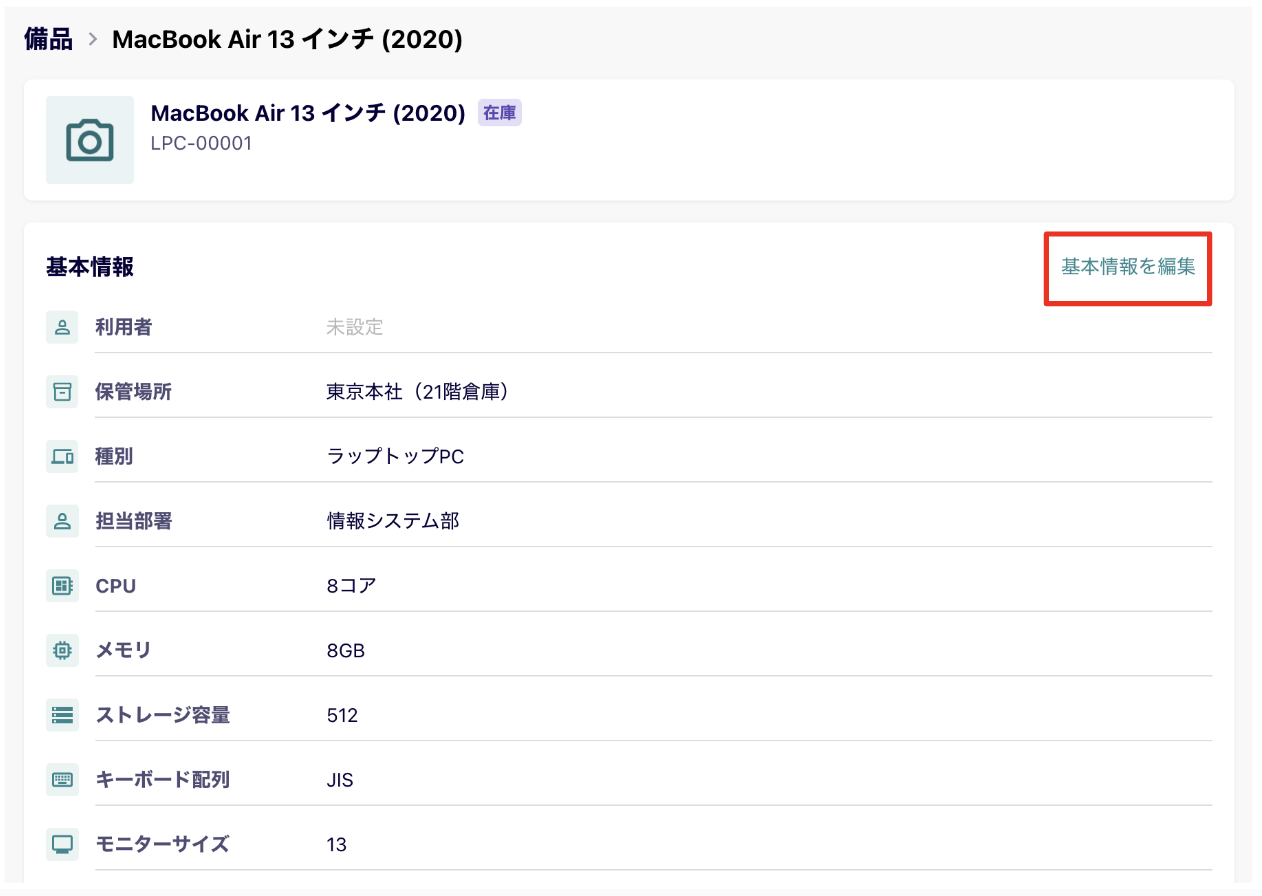
Task: Click the 利用者 field label
Action: pyautogui.click(x=124, y=327)
